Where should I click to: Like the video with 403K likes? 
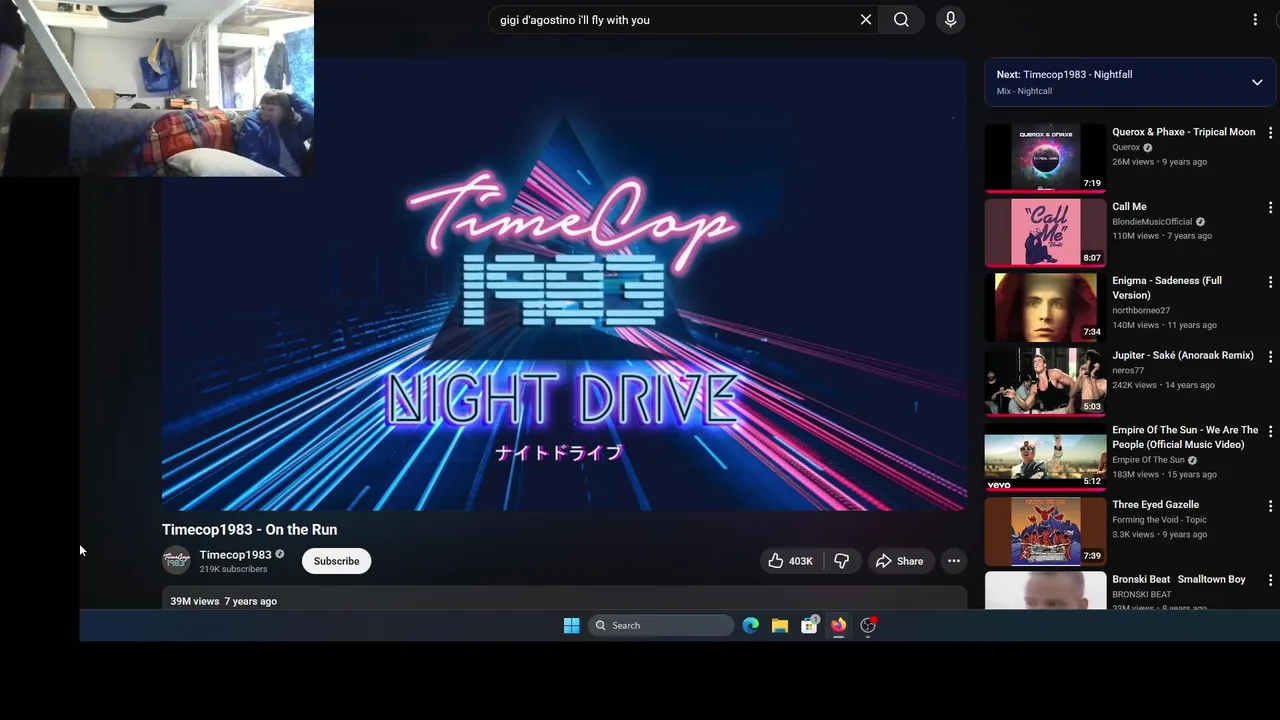pos(790,561)
